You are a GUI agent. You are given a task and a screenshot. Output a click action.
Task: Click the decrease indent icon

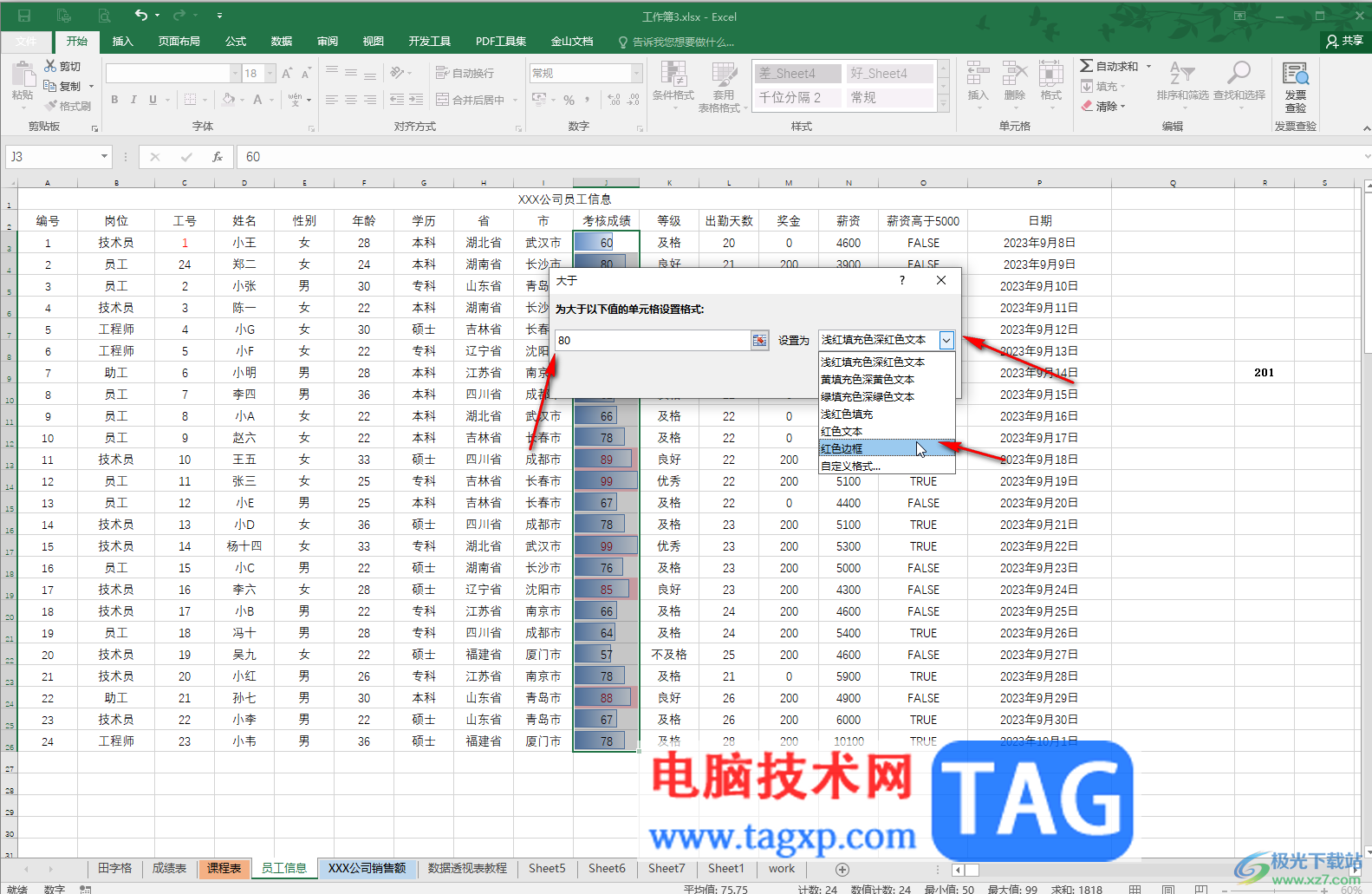[x=397, y=100]
